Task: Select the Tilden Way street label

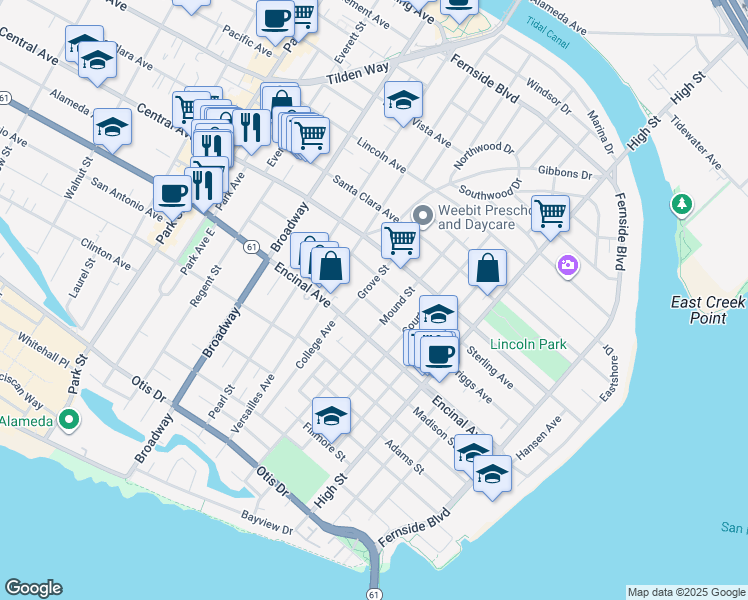Action: (x=358, y=73)
